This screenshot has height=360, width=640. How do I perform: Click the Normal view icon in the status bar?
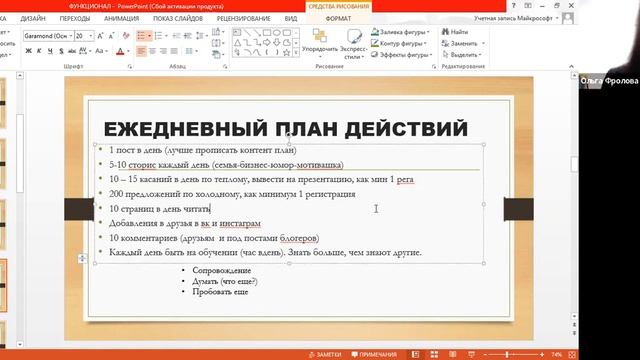(x=416, y=354)
